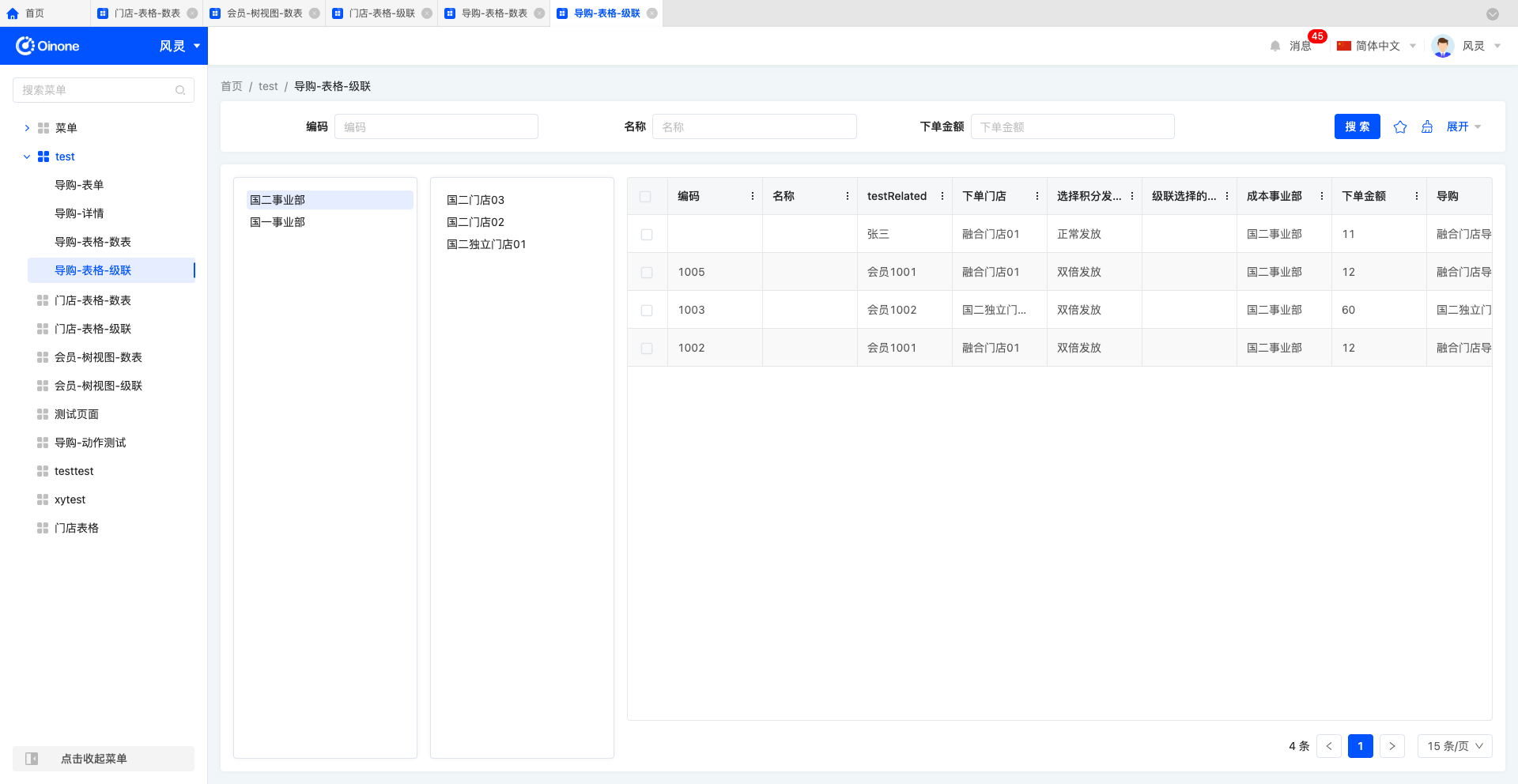Viewport: 1518px width, 784px height.
Task: Click the bell notification icon
Action: 1274,45
